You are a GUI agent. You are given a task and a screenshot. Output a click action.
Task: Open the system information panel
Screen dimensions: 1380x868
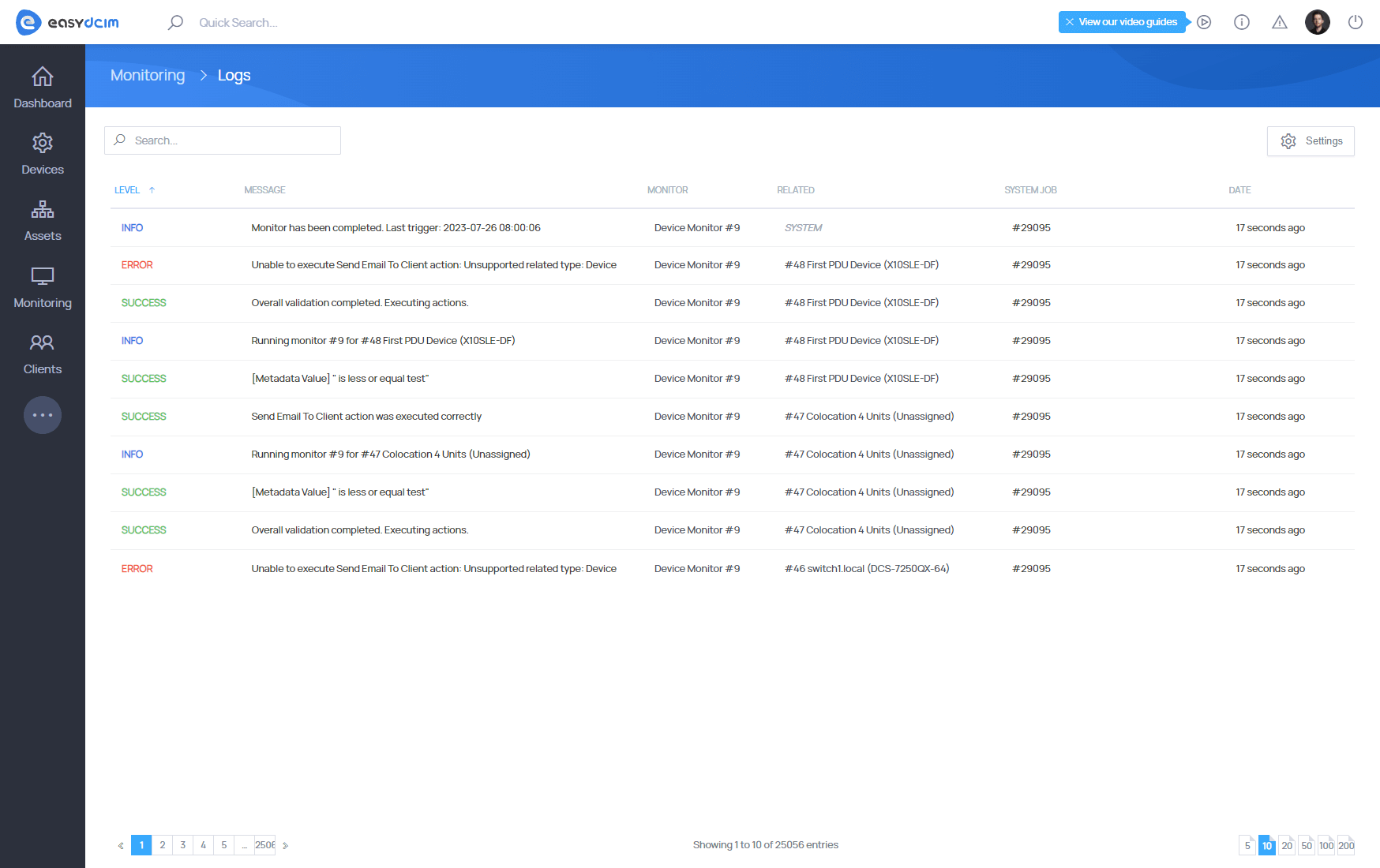tap(1241, 22)
